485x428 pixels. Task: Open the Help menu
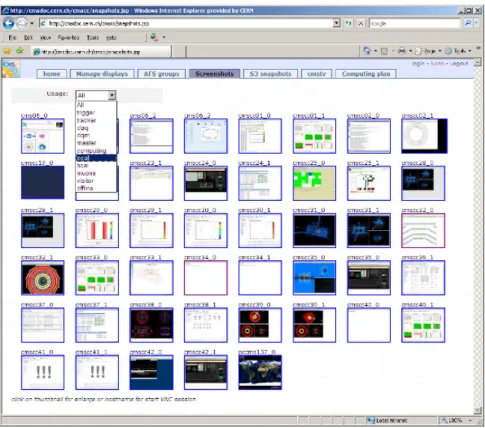click(111, 38)
